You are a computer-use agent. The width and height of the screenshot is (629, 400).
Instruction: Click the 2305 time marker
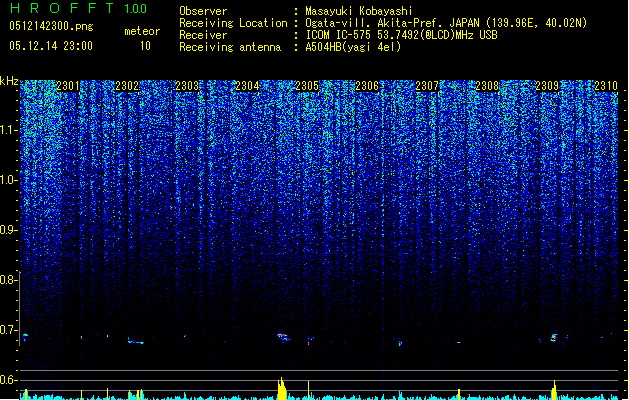click(307, 86)
